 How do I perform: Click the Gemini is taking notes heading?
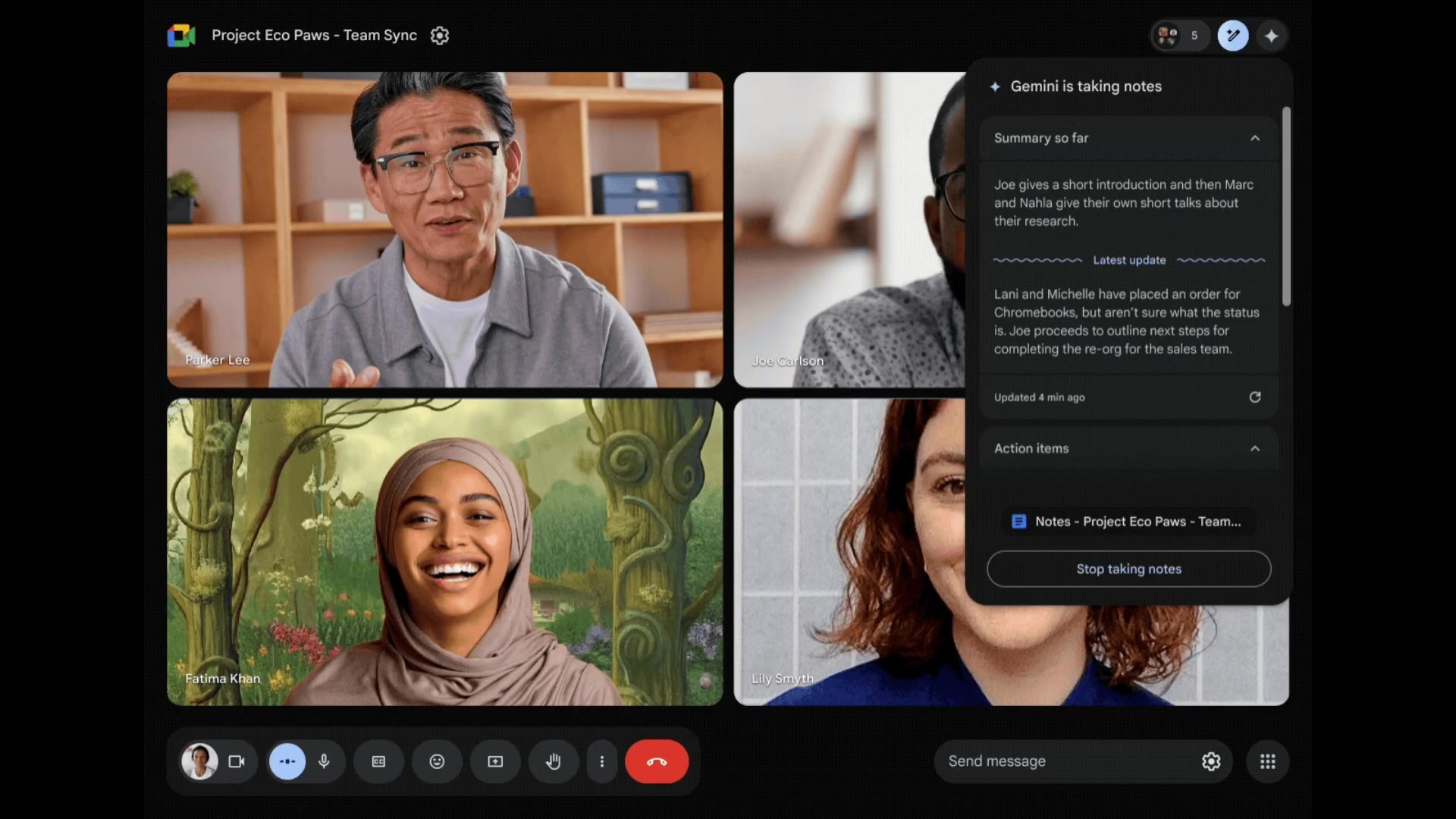click(x=1086, y=86)
